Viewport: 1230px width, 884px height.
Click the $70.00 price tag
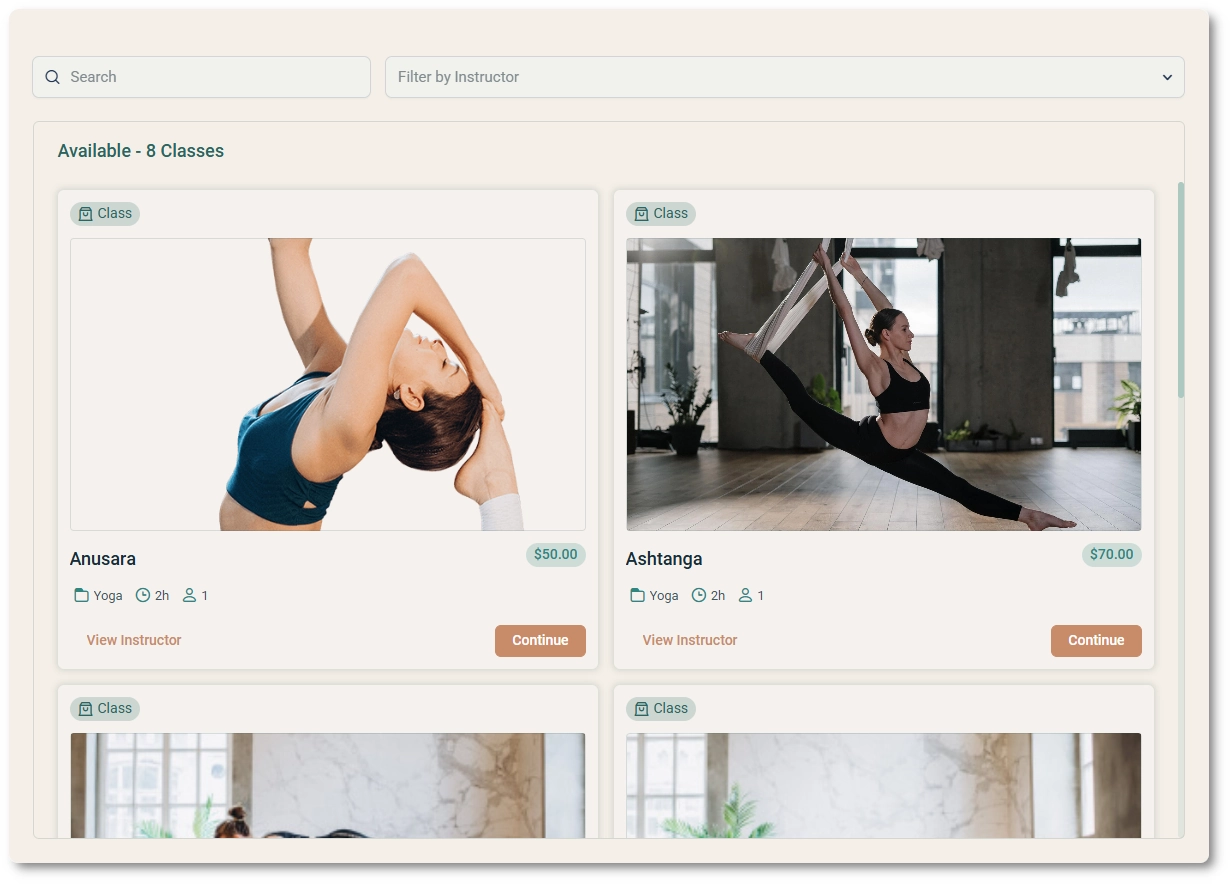tap(1112, 554)
